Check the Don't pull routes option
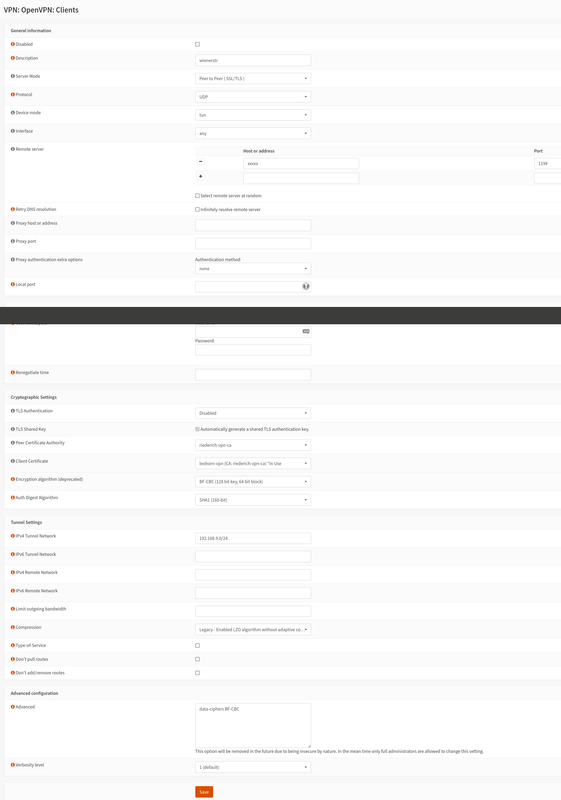561x800 pixels. [x=197, y=659]
